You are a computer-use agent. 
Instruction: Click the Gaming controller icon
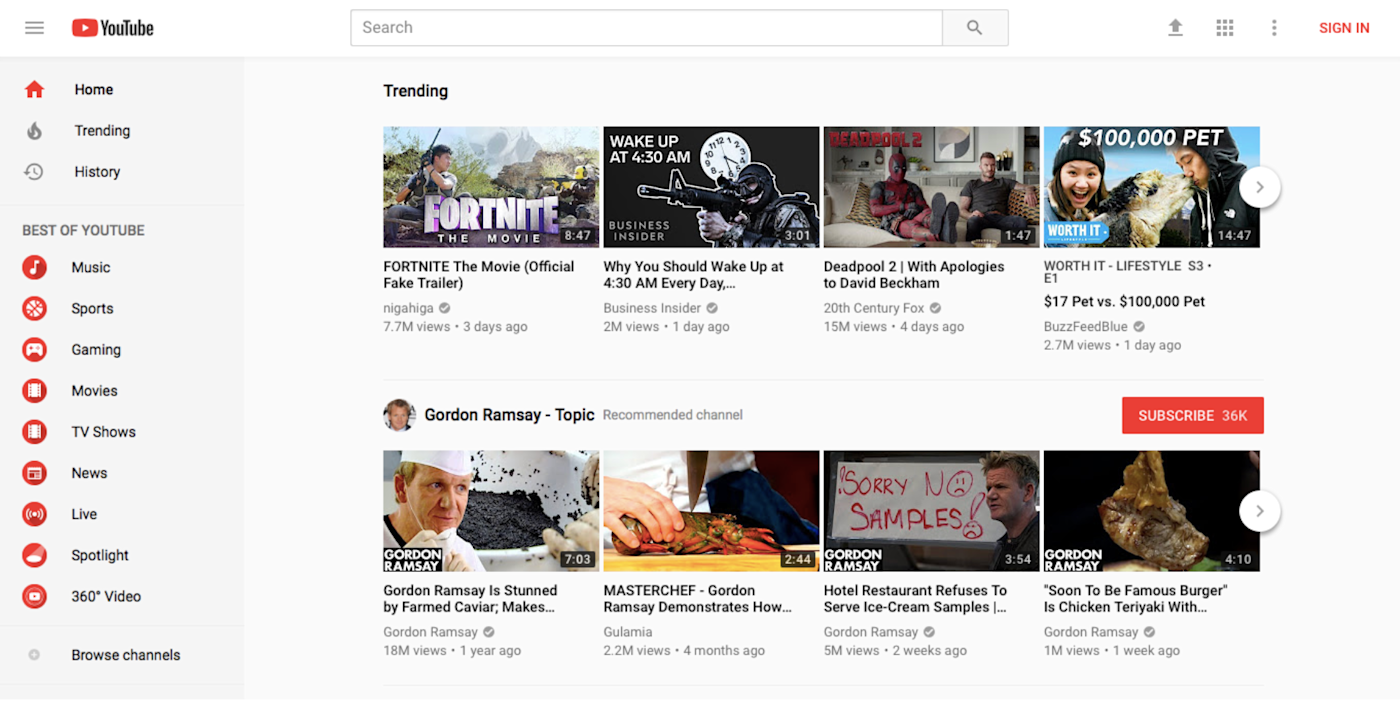click(35, 349)
